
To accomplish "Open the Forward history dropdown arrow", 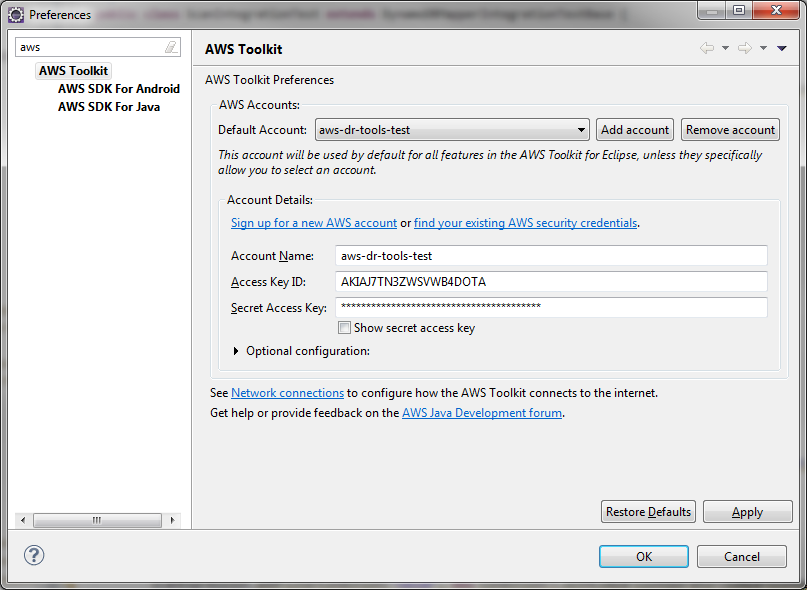I will (763, 48).
